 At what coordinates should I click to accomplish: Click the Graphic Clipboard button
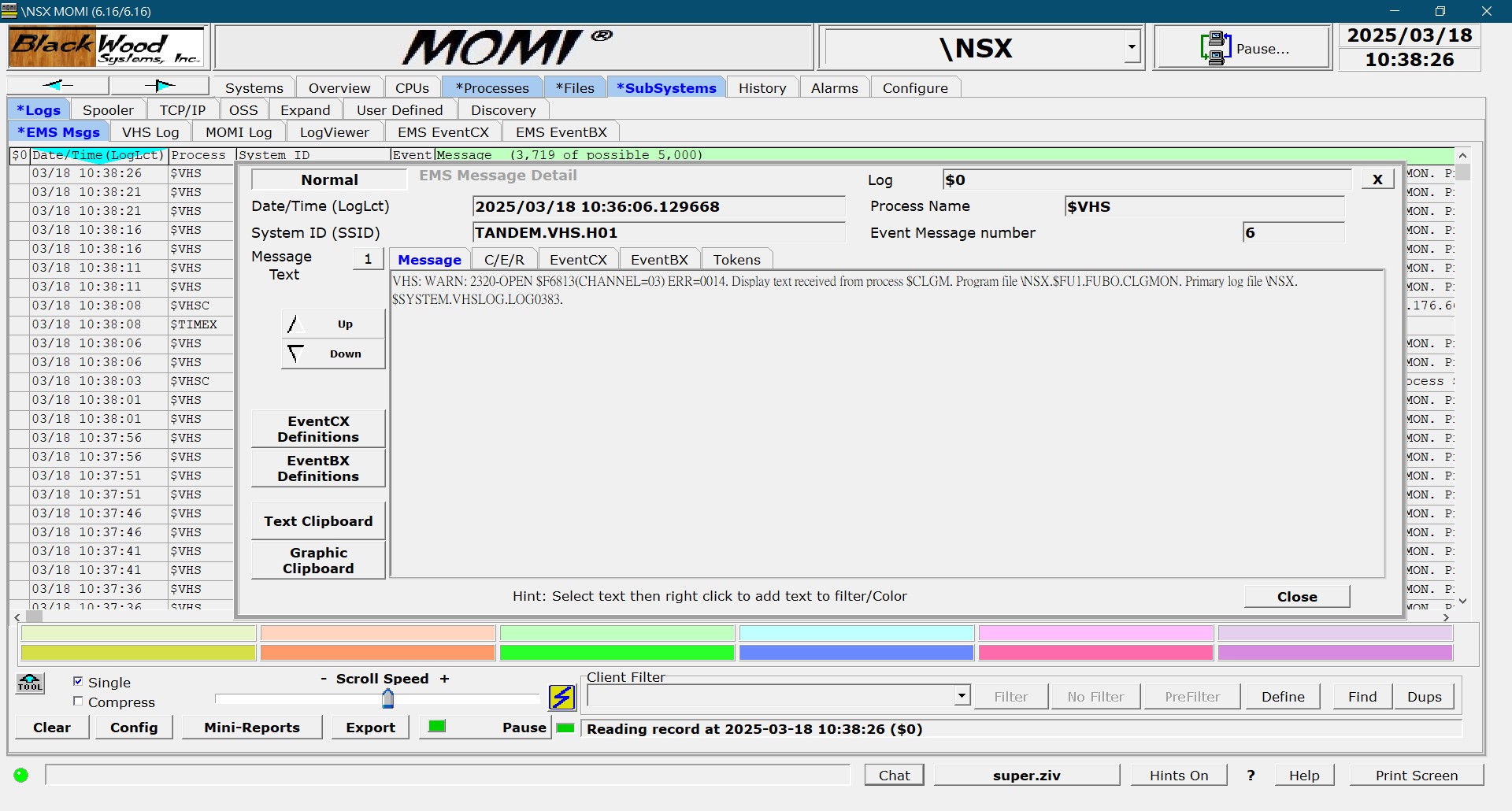pyautogui.click(x=318, y=560)
